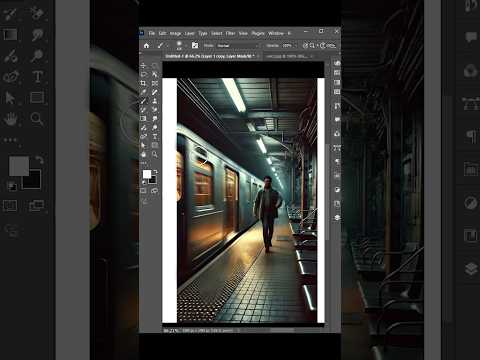Select the Lasso tool
Viewport: 480px width, 360px height.
(143, 74)
